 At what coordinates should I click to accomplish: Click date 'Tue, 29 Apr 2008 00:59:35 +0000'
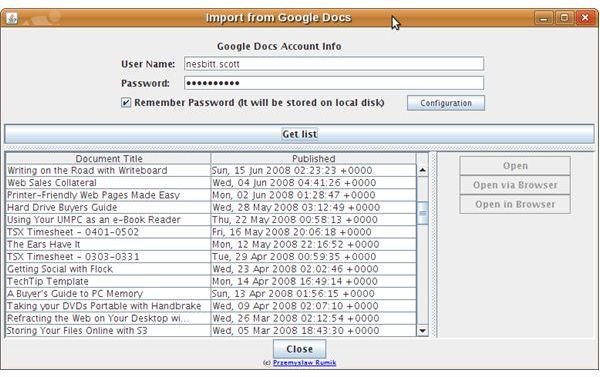313,256
